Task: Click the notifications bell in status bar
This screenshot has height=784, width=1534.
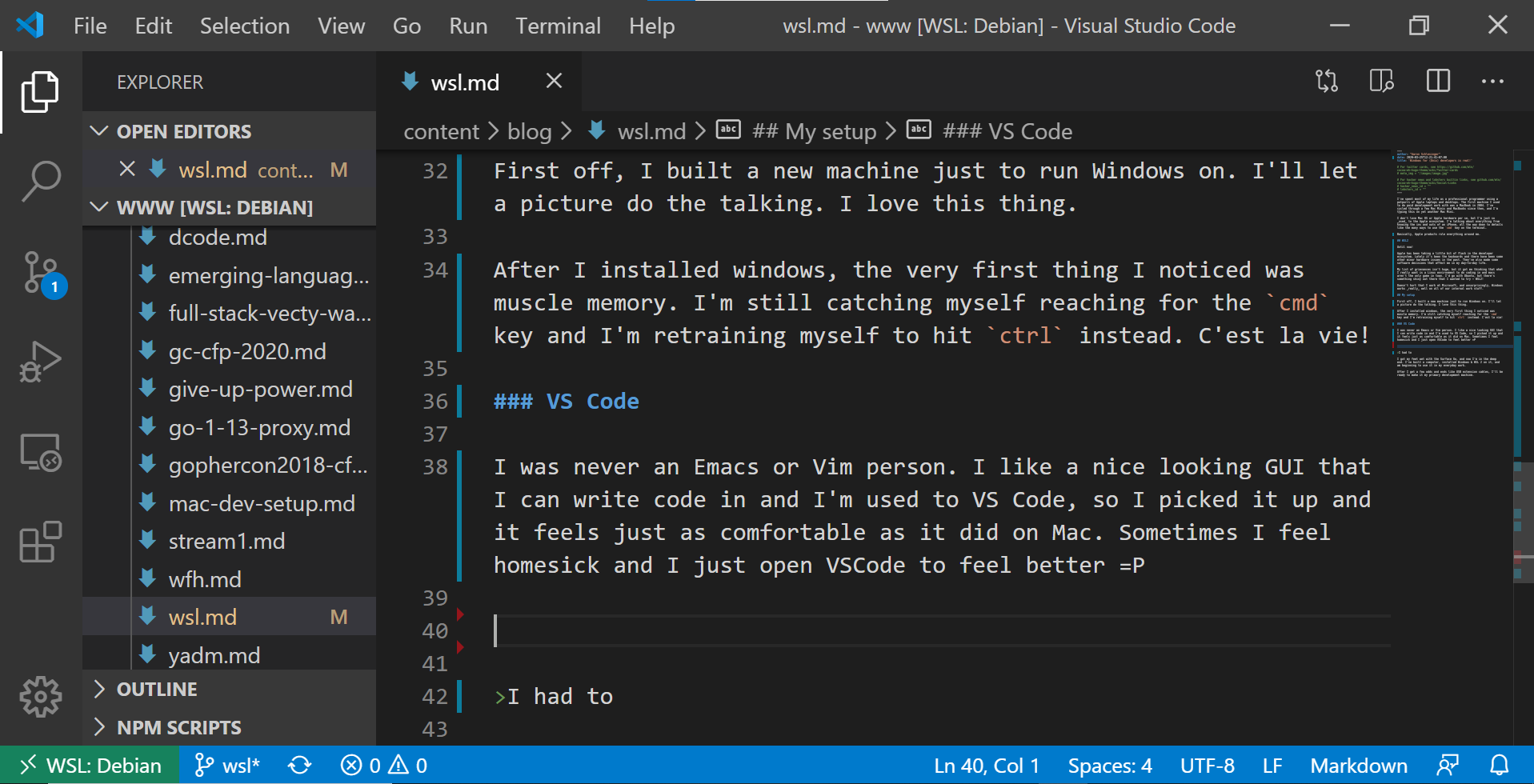Action: coord(1501,765)
